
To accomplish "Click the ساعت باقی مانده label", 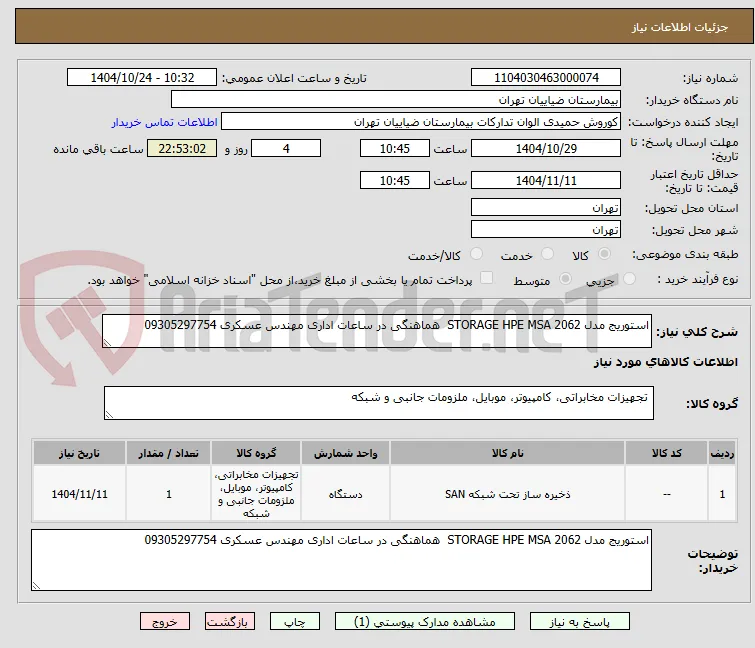I will (x=98, y=149).
